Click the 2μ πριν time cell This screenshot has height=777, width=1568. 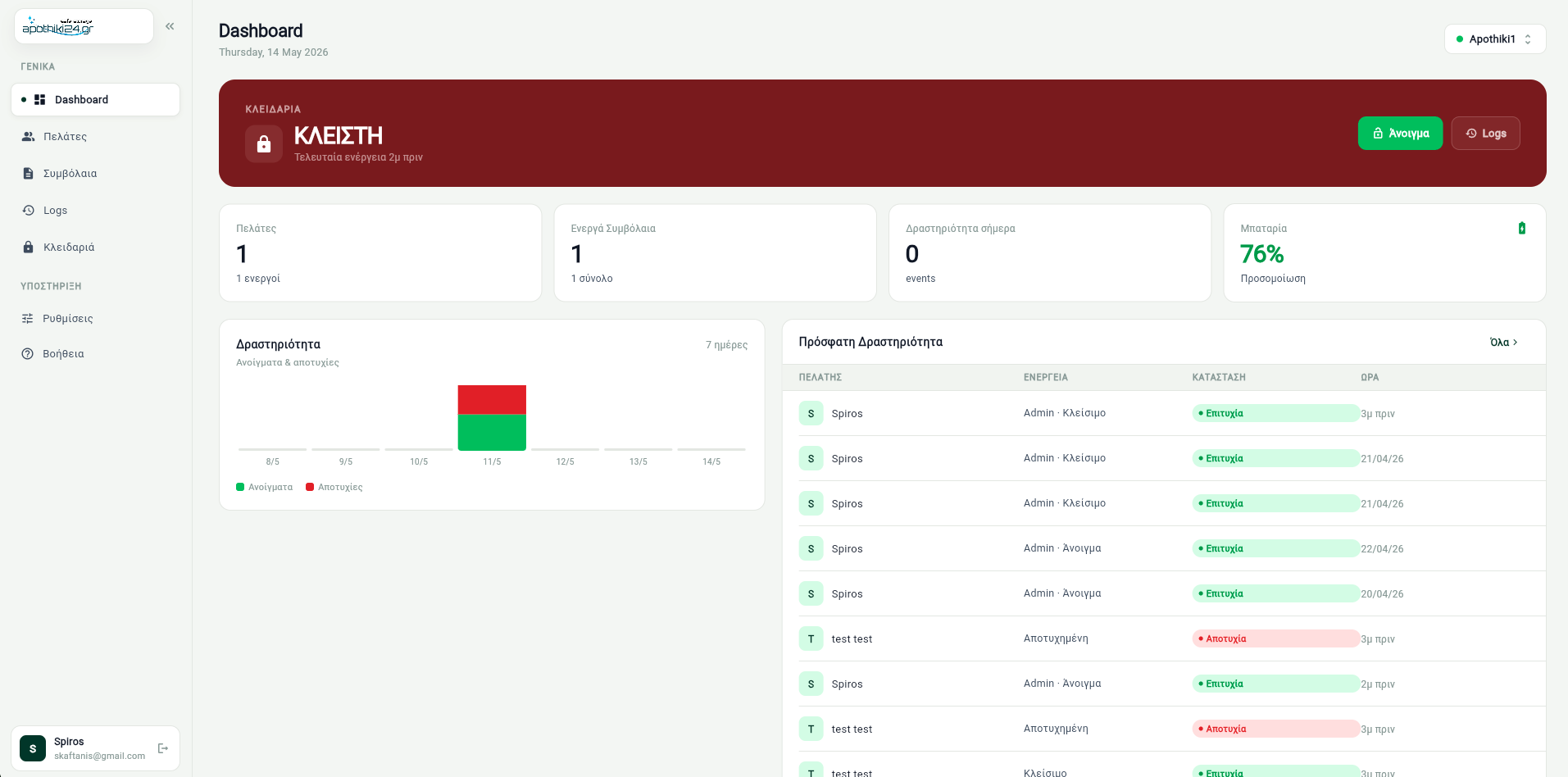(1378, 684)
